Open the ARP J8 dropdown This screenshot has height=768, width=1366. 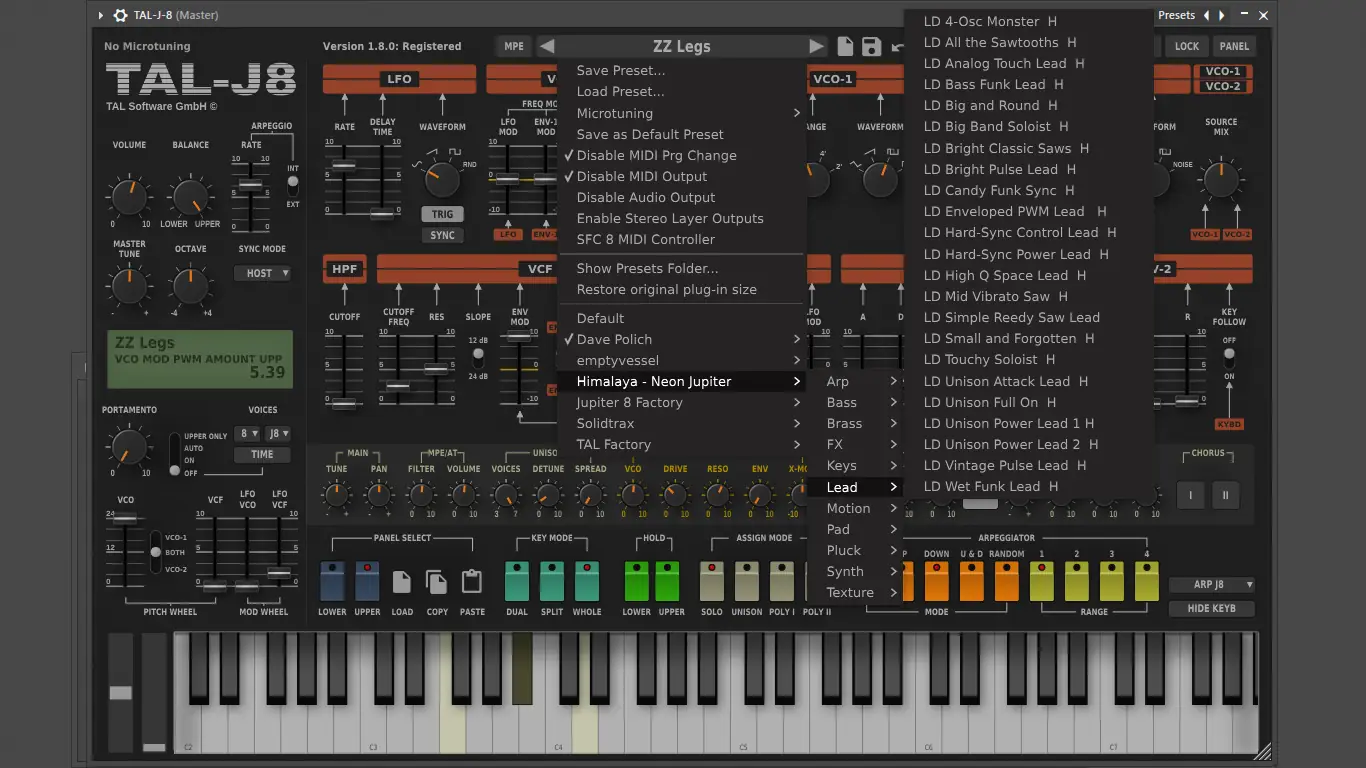[1211, 584]
